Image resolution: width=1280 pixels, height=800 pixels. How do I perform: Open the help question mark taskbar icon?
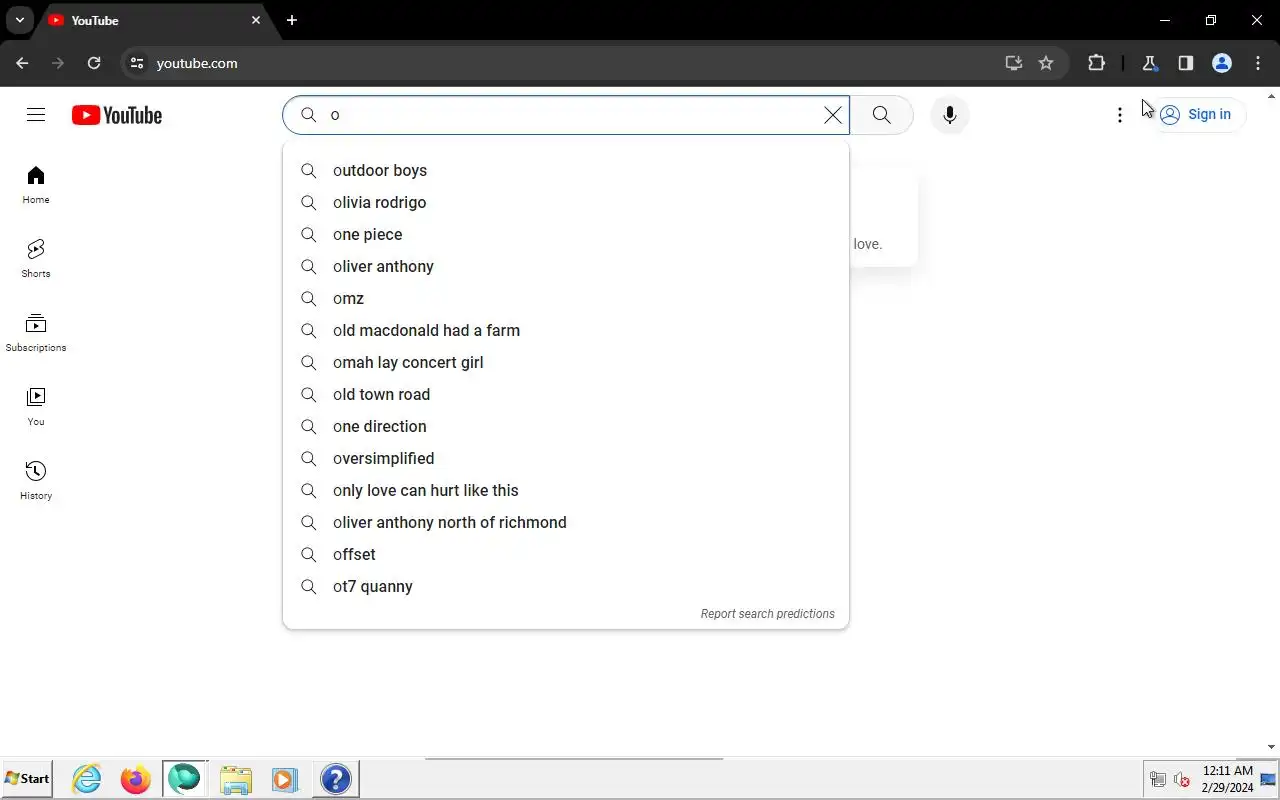[336, 779]
